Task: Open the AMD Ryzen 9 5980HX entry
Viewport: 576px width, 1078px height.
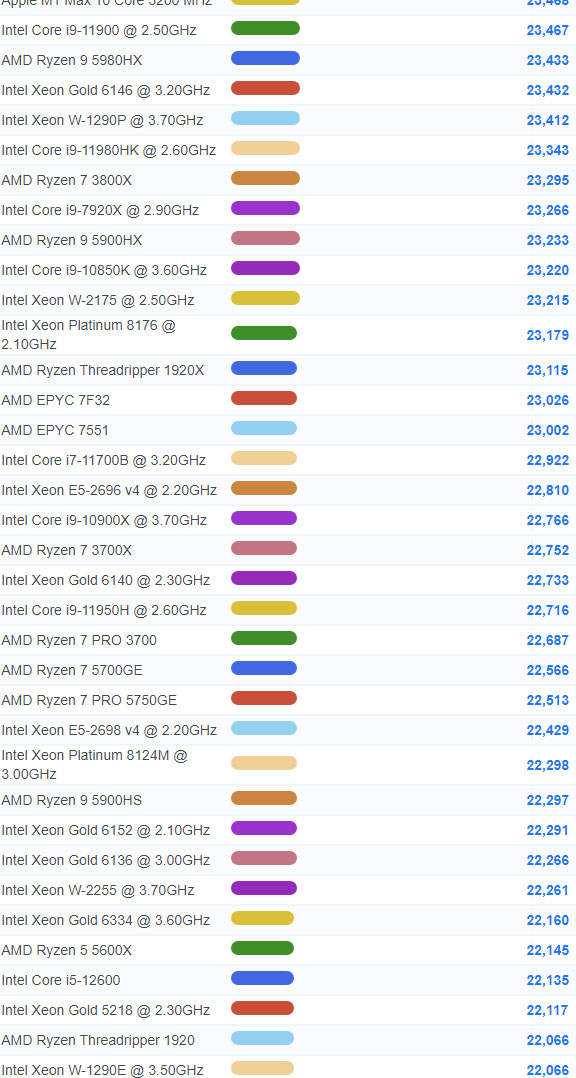Action: point(72,60)
